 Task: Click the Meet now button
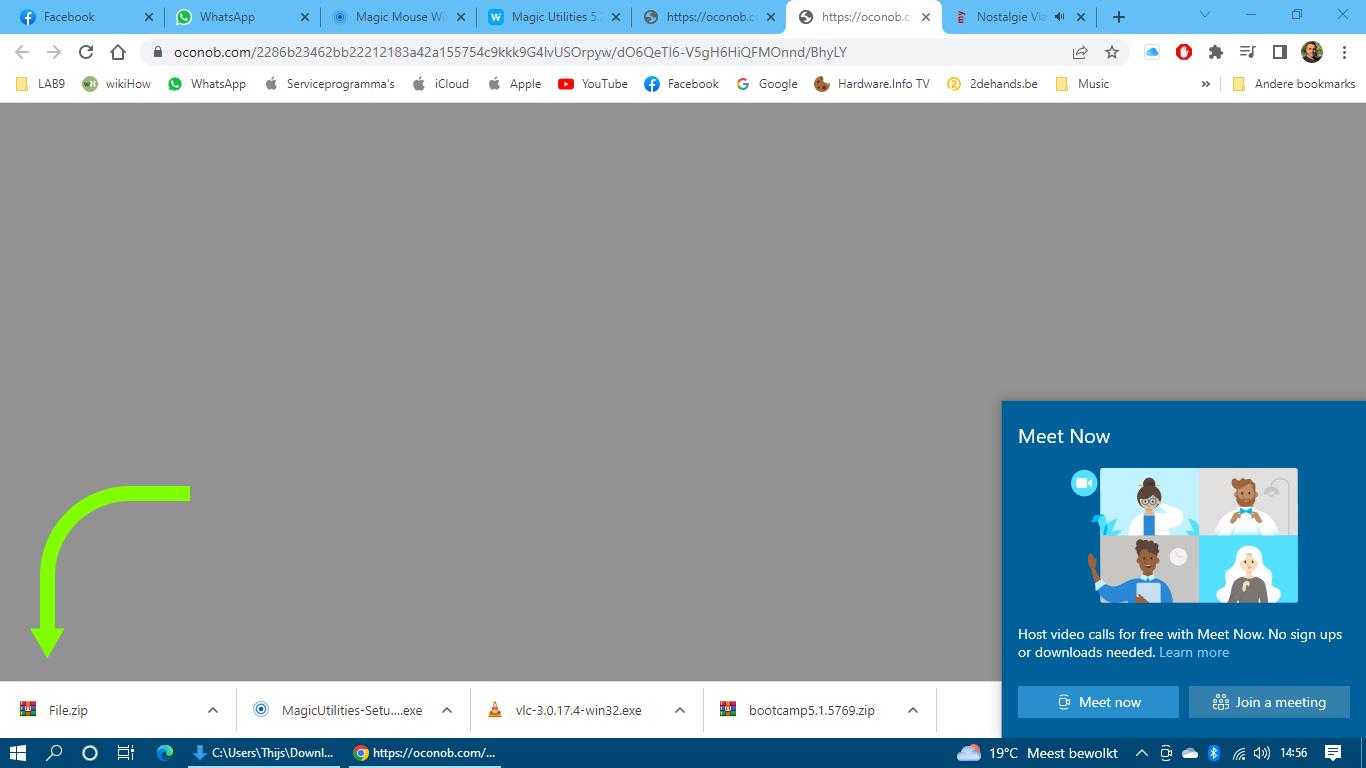pyautogui.click(x=1098, y=702)
